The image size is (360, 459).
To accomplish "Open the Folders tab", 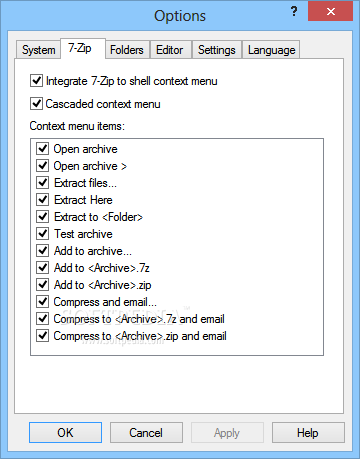I will click(x=127, y=50).
